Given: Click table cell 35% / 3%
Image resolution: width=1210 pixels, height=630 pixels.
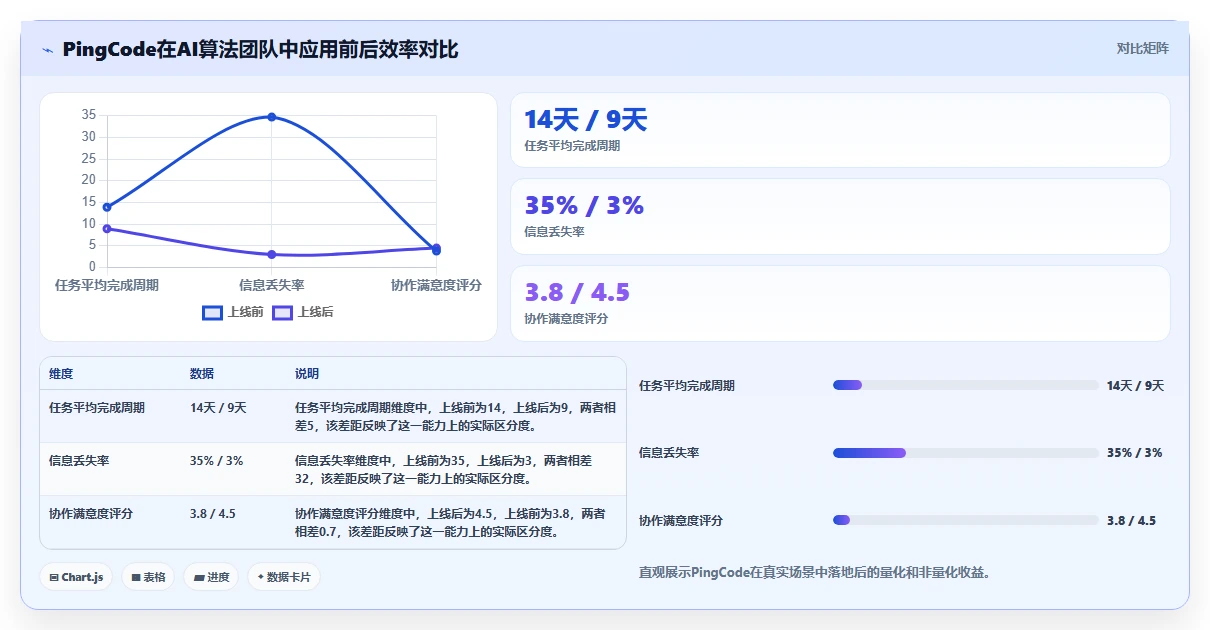Looking at the screenshot, I should 216,461.
